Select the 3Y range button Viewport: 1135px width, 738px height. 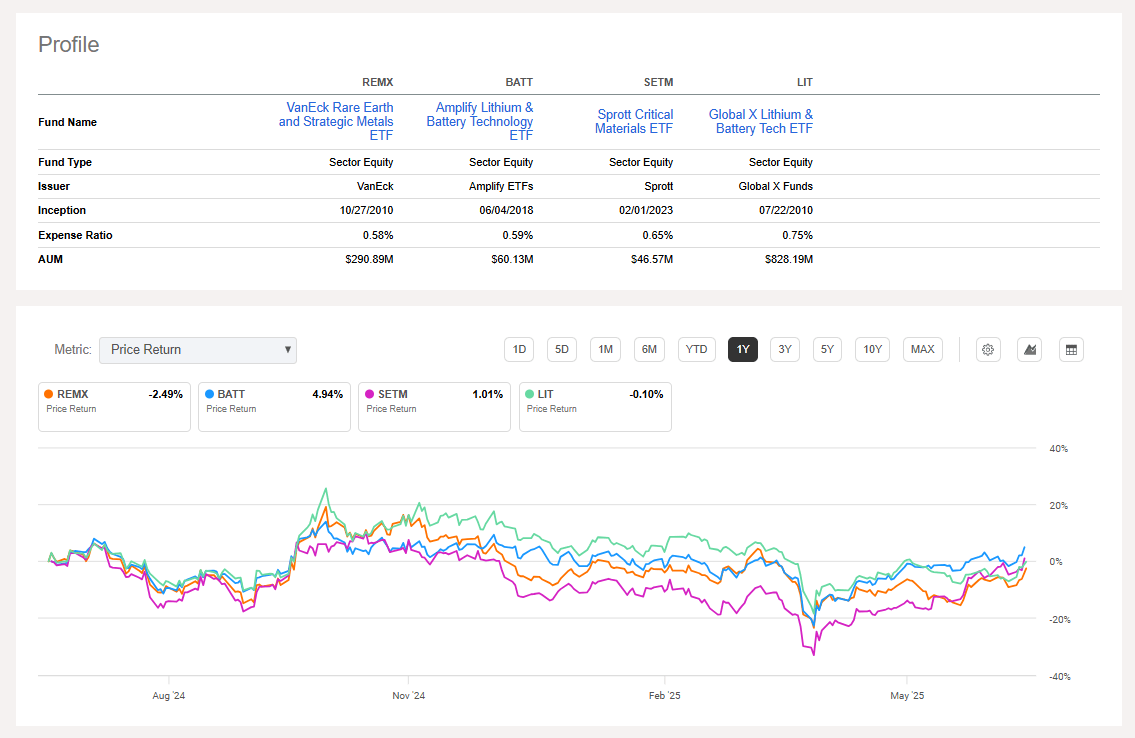pos(784,349)
